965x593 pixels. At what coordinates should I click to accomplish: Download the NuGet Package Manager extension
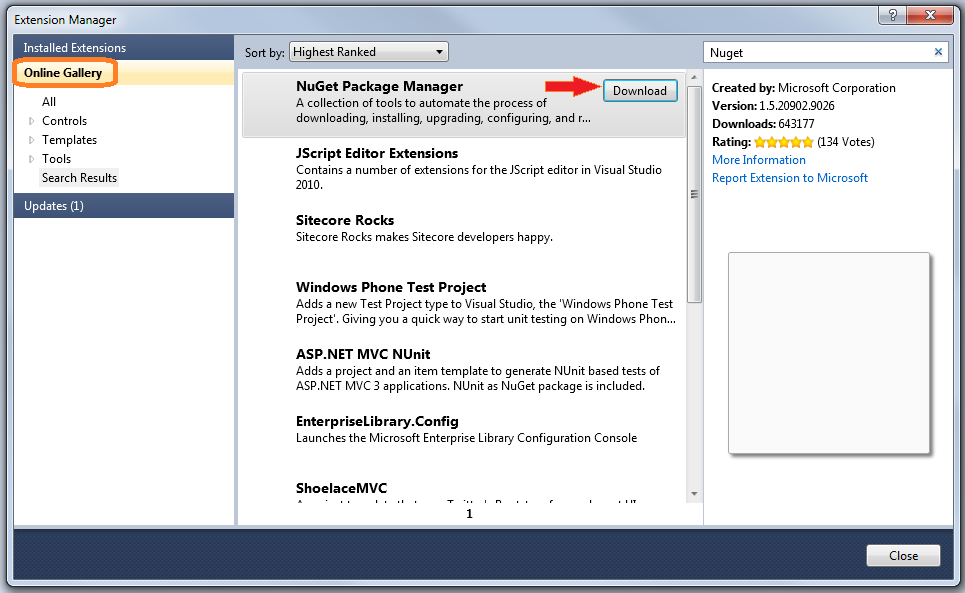(x=640, y=90)
